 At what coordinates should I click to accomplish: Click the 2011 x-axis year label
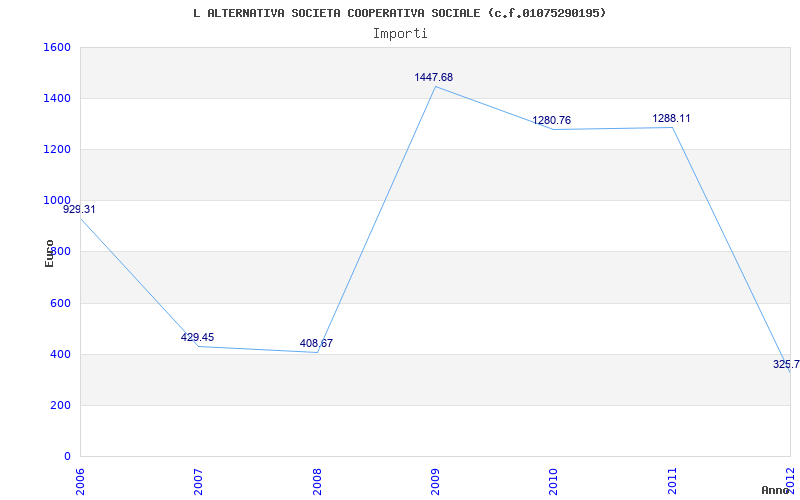[x=672, y=480]
